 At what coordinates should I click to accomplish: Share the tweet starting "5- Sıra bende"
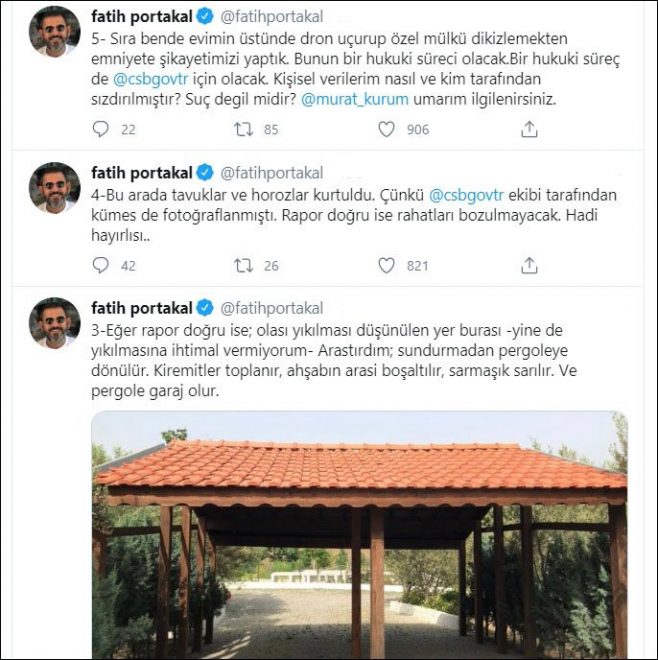tap(530, 129)
